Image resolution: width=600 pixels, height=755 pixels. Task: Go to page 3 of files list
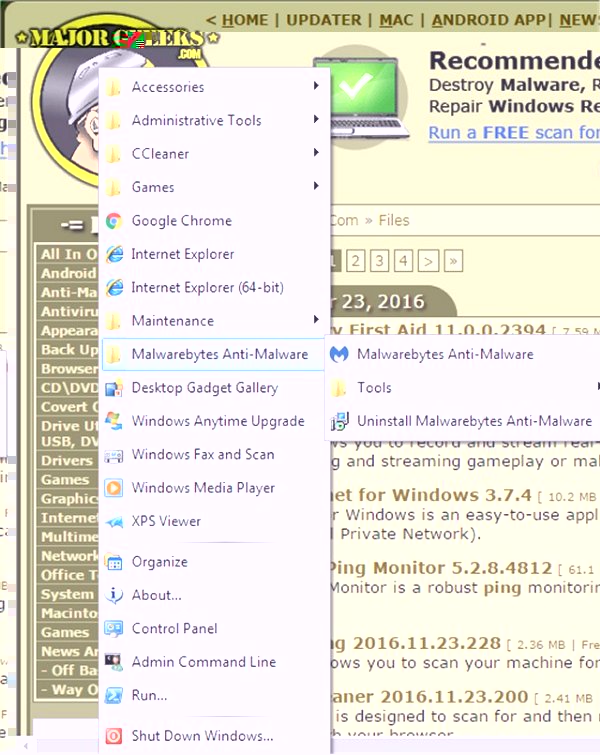379,261
